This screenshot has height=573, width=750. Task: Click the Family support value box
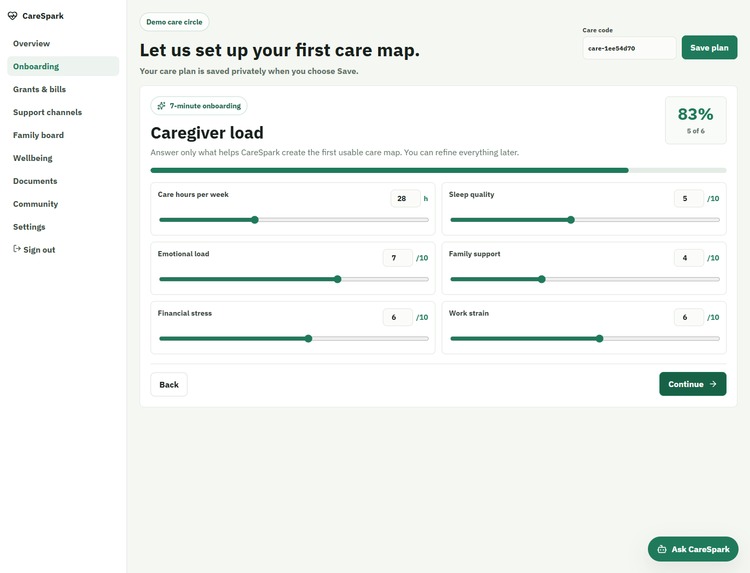689,258
